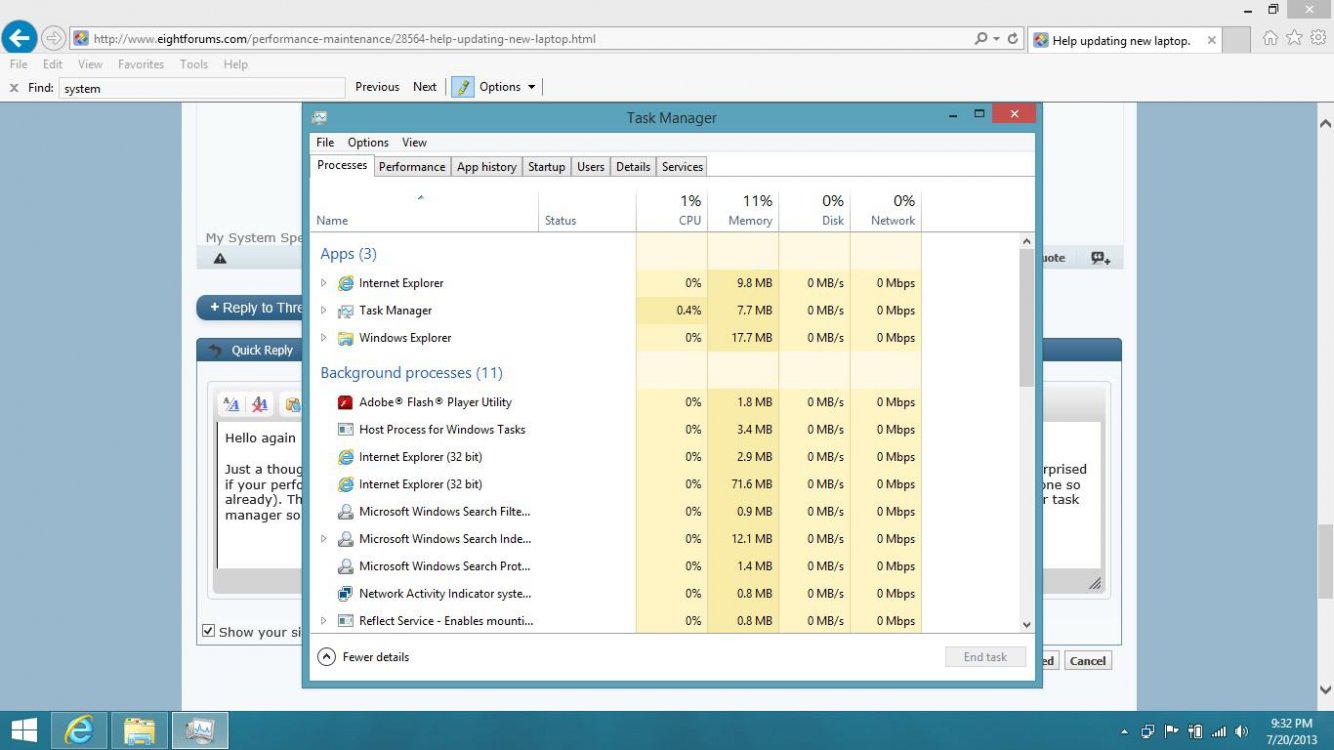
Task: Expand the Reflect Service process group
Action: coord(324,621)
